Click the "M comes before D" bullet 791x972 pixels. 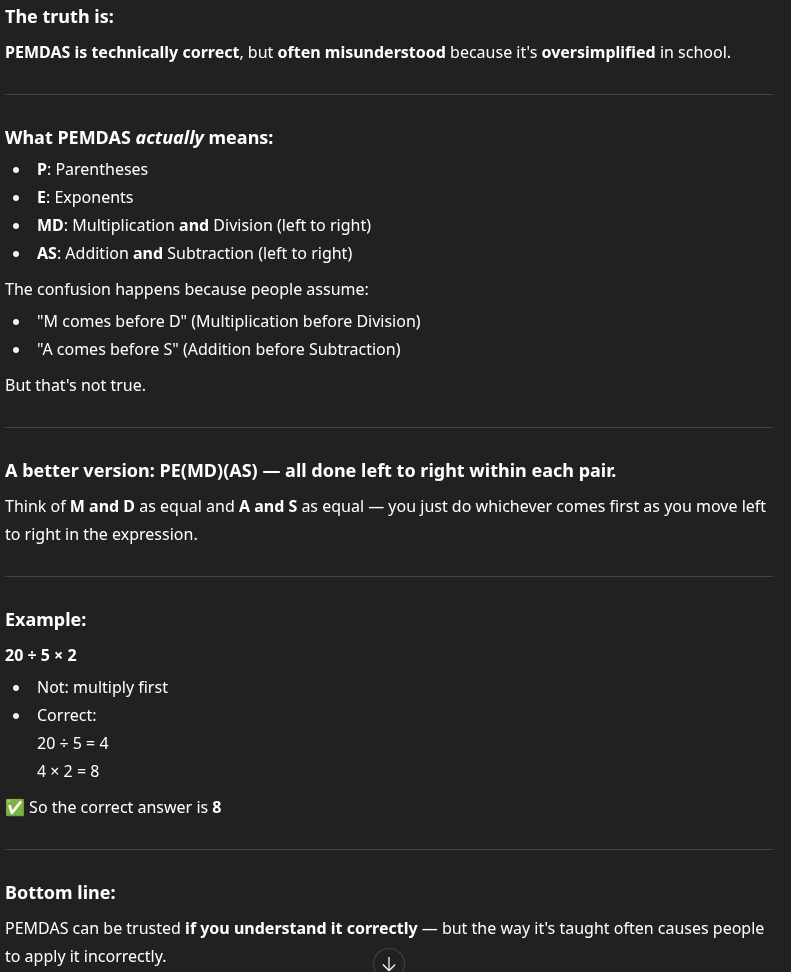point(228,322)
